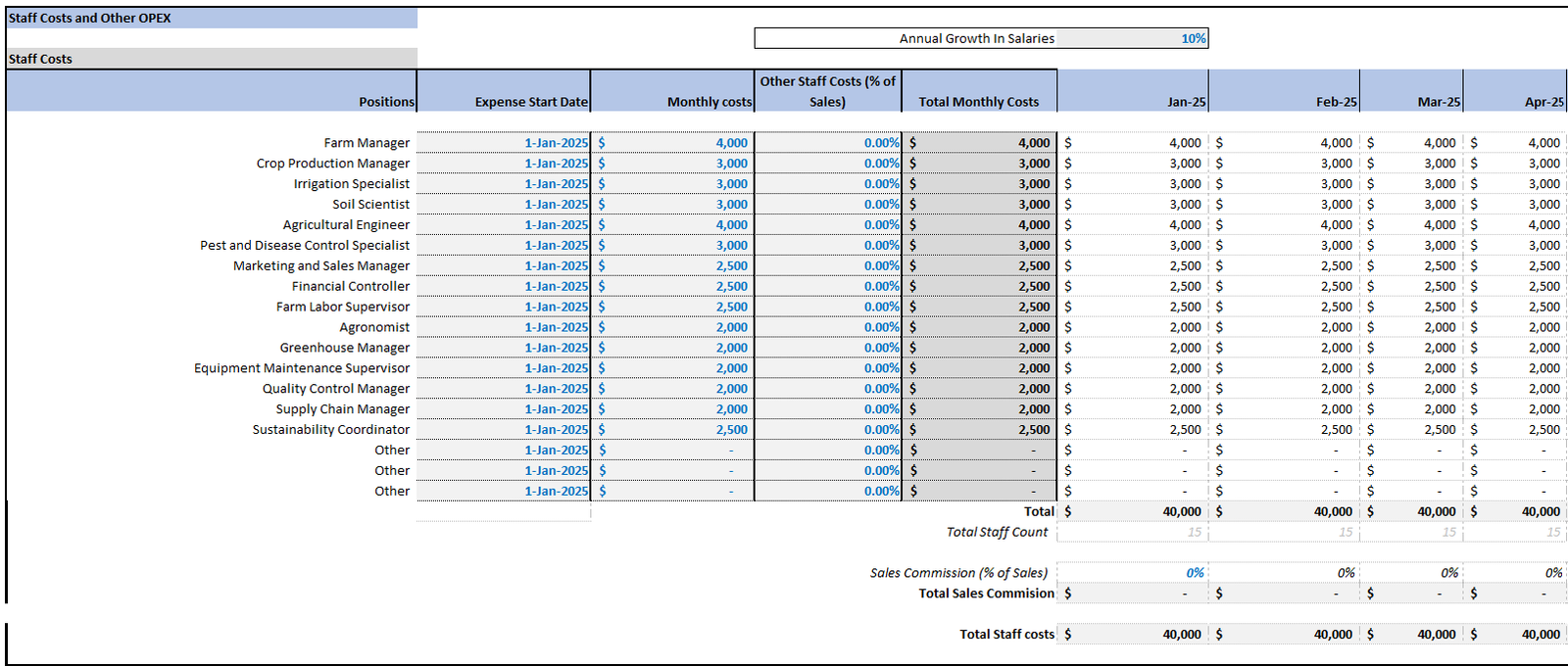Select the Quality Control Manager cell
Image resolution: width=1568 pixels, height=666 pixels.
336,390
